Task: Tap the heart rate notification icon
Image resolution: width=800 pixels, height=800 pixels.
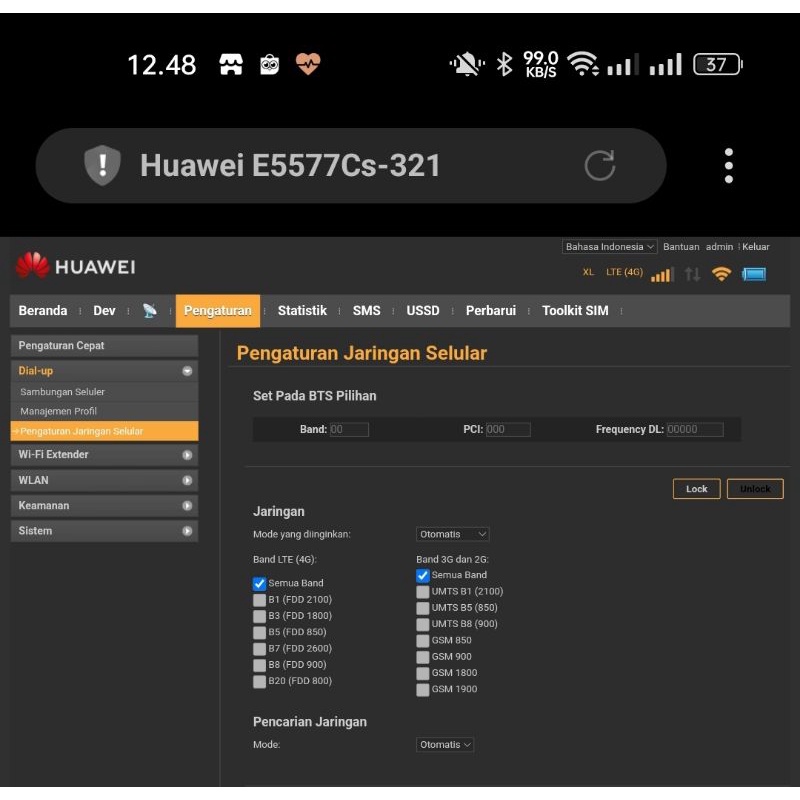Action: (x=308, y=64)
